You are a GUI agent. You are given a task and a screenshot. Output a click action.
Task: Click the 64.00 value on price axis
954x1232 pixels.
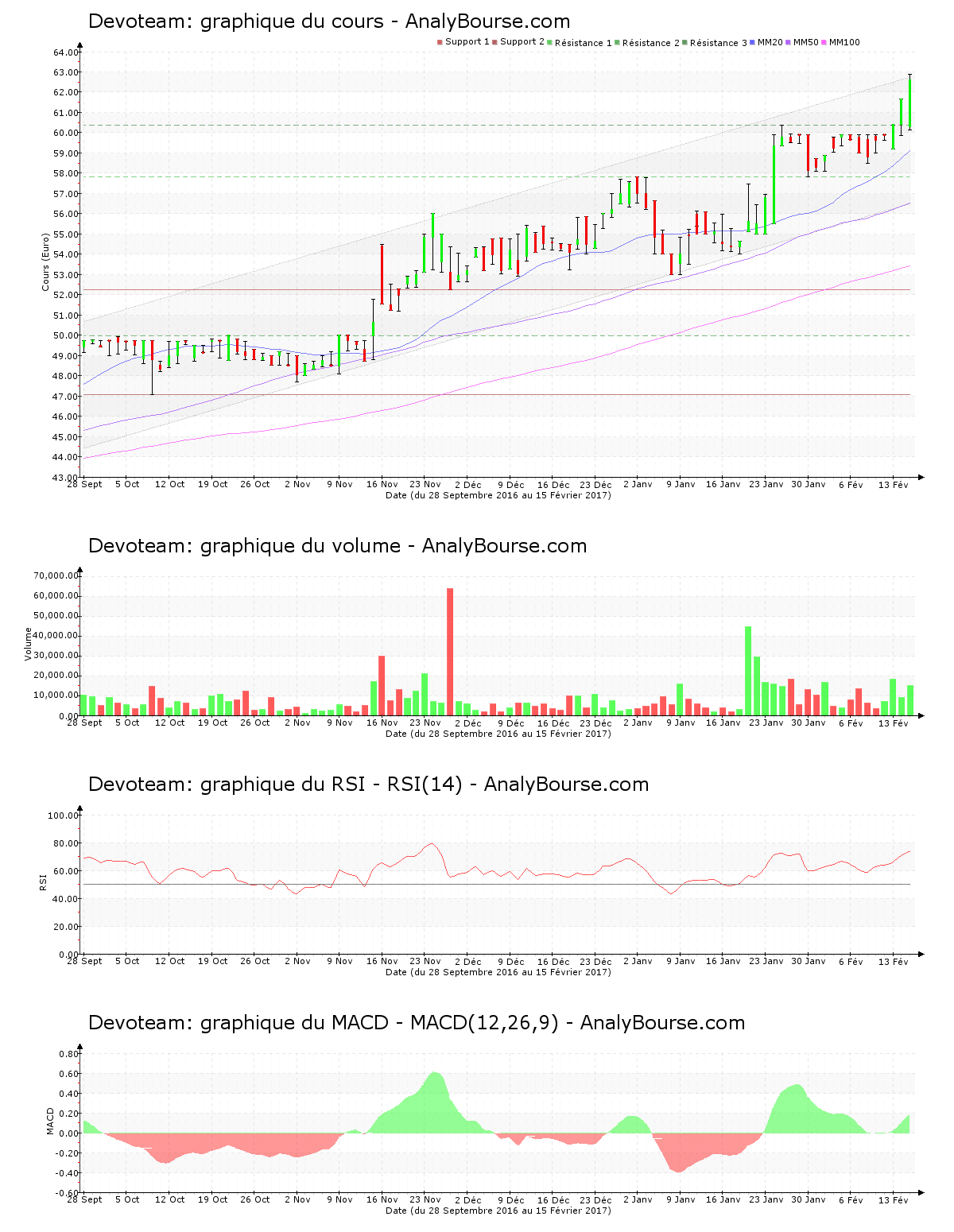click(x=66, y=52)
